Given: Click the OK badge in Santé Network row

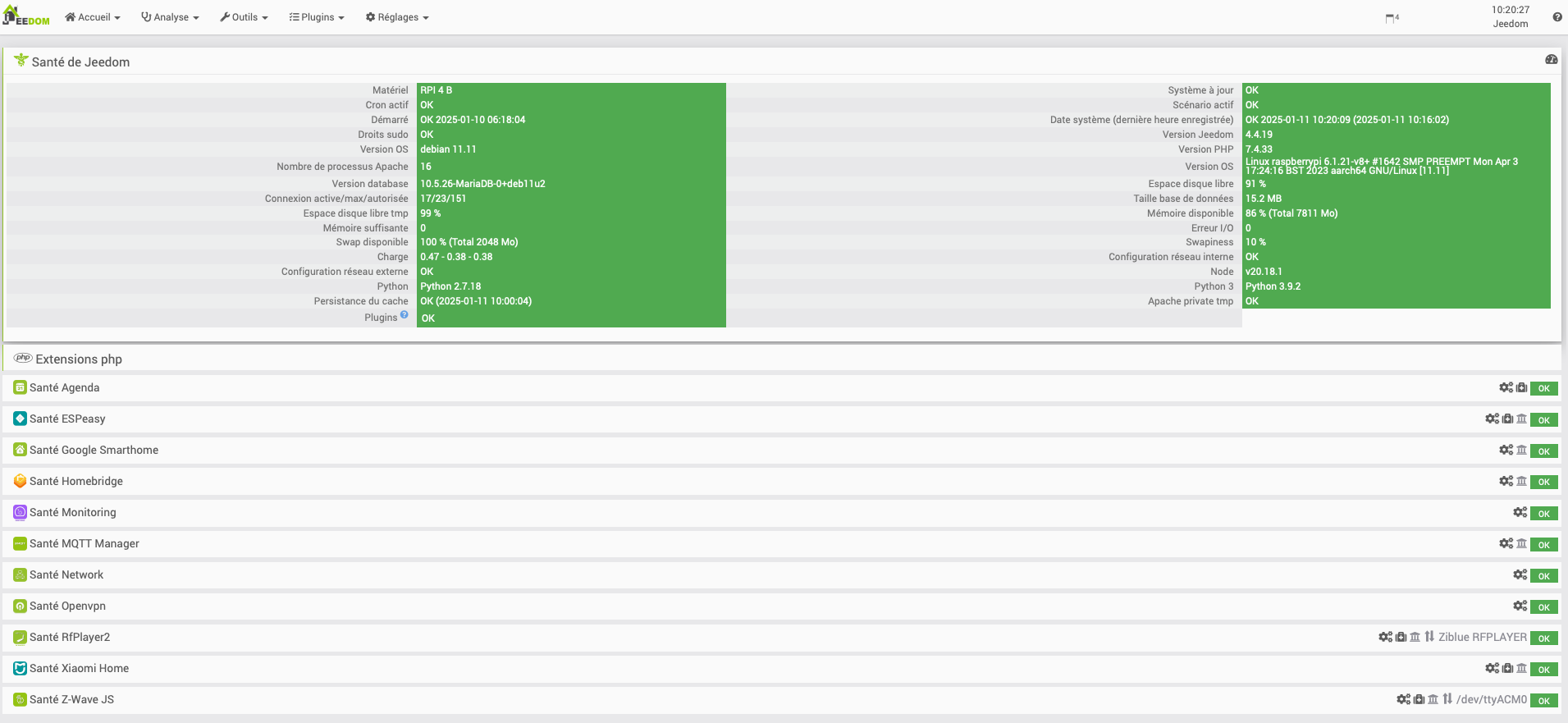Looking at the screenshot, I should [x=1543, y=575].
